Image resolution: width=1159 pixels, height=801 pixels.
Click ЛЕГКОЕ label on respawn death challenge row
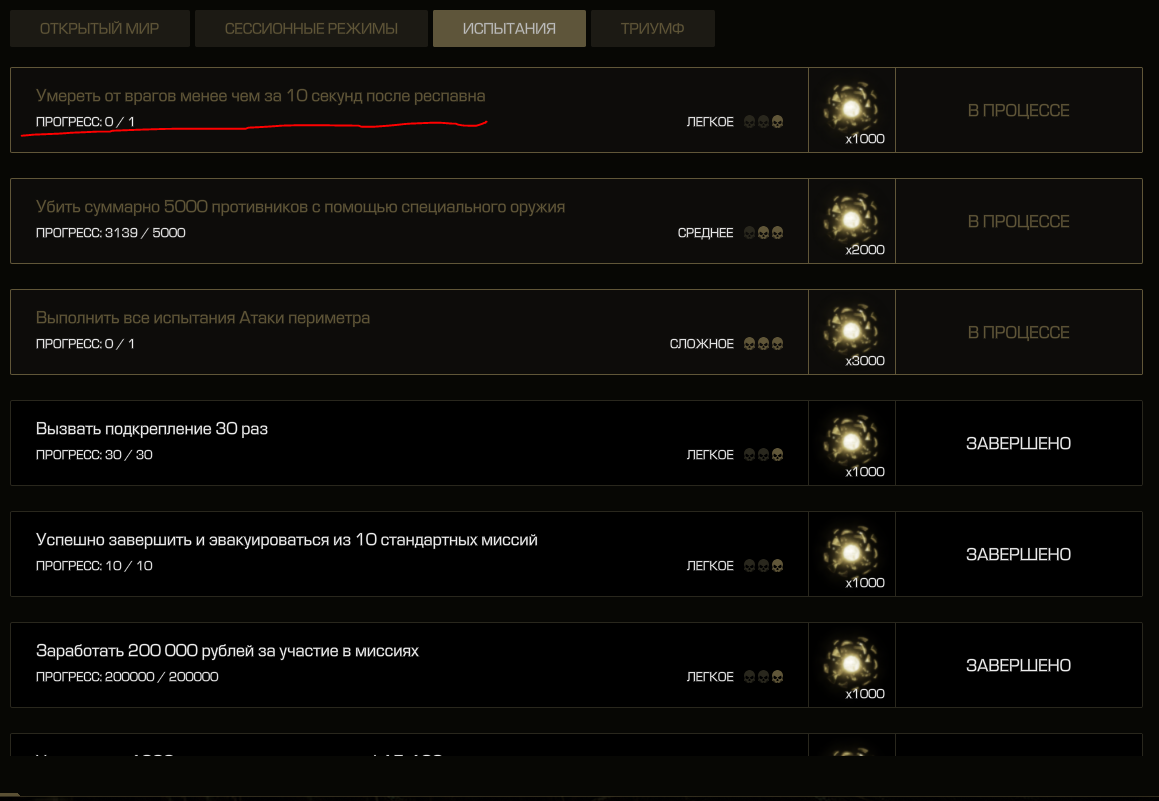(710, 122)
